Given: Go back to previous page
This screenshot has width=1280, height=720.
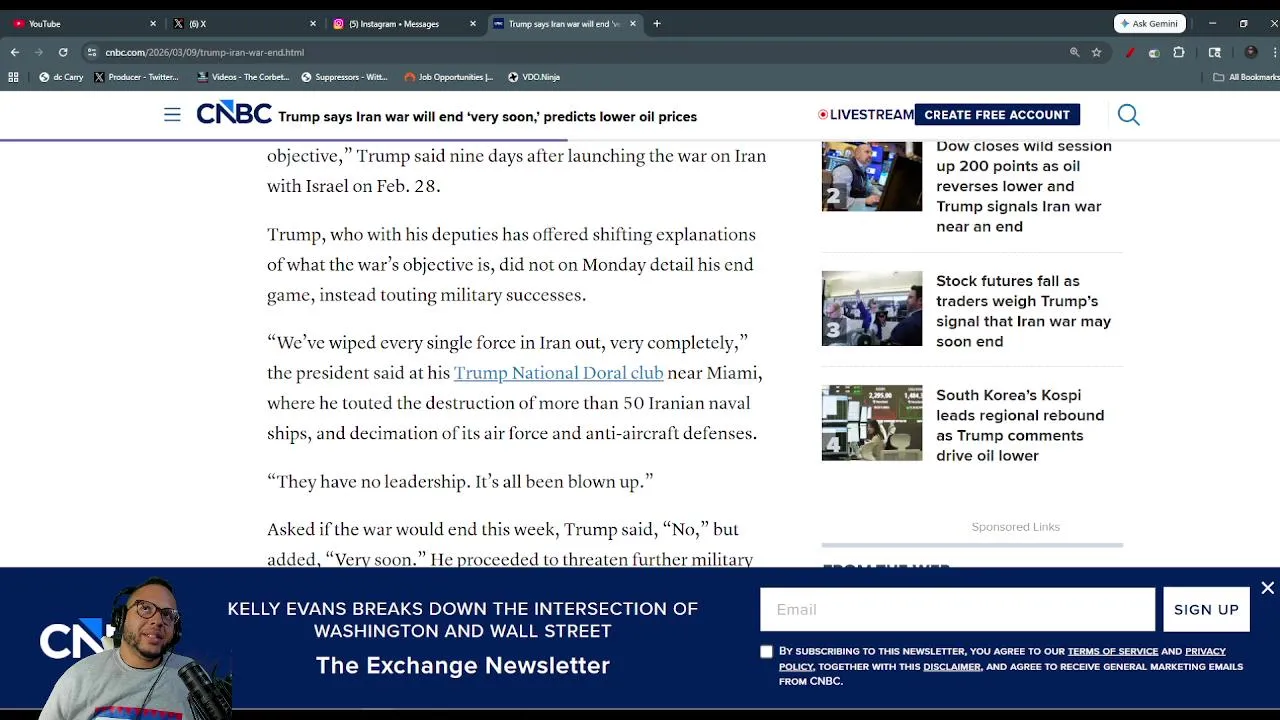Looking at the screenshot, I should [x=15, y=52].
